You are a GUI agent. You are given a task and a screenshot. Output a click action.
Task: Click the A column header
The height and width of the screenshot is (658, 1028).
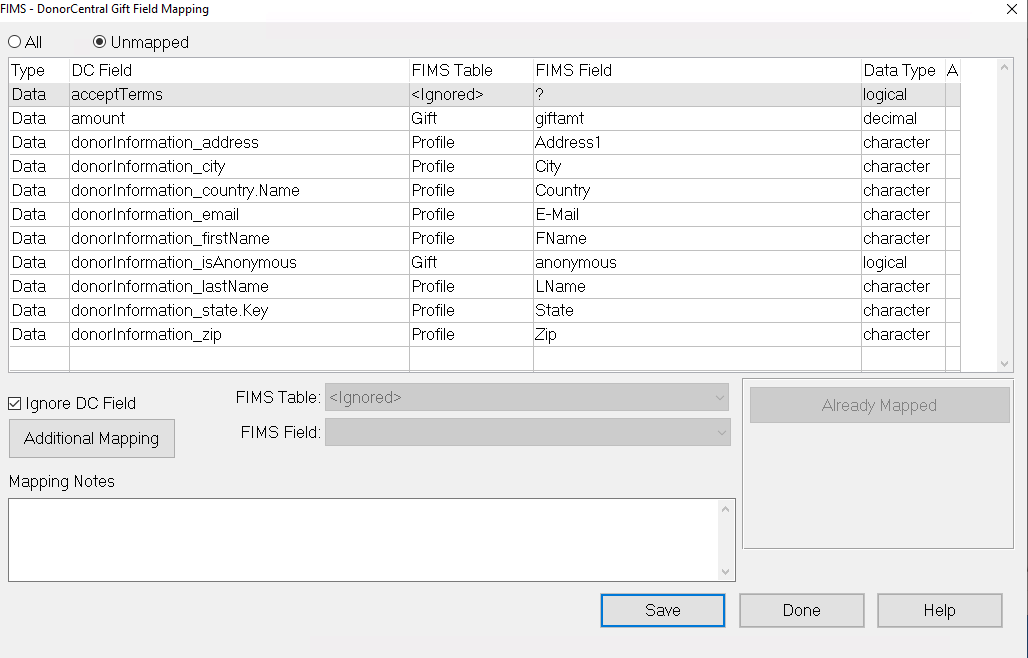click(x=953, y=70)
